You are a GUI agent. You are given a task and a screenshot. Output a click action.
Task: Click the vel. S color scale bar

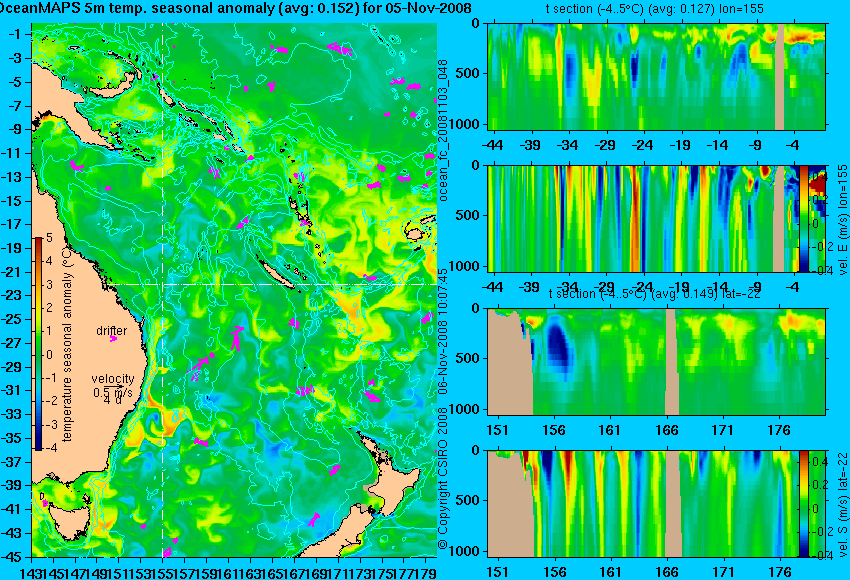804,504
